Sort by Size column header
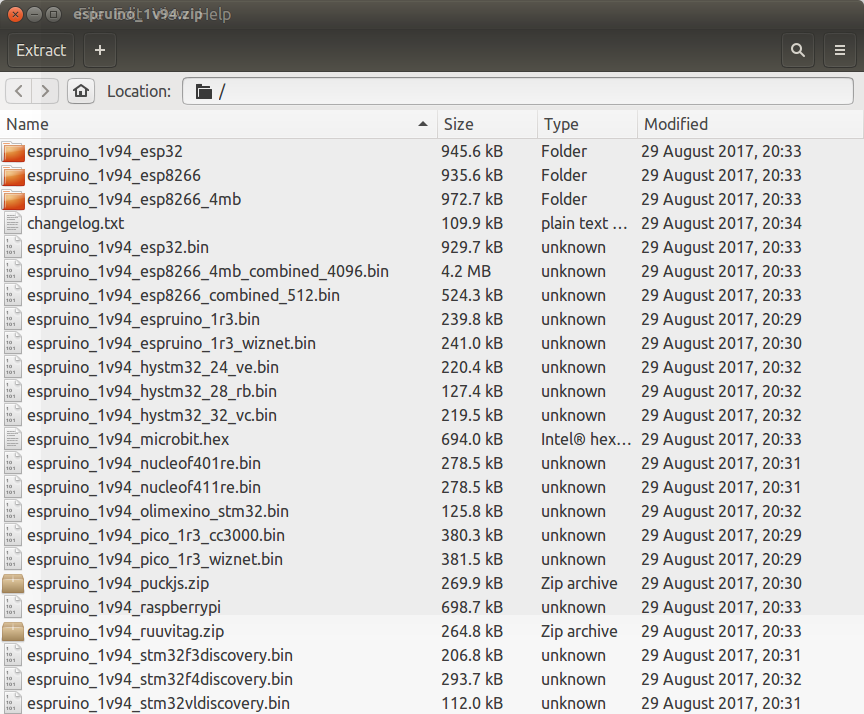The width and height of the screenshot is (864, 714). pos(487,125)
